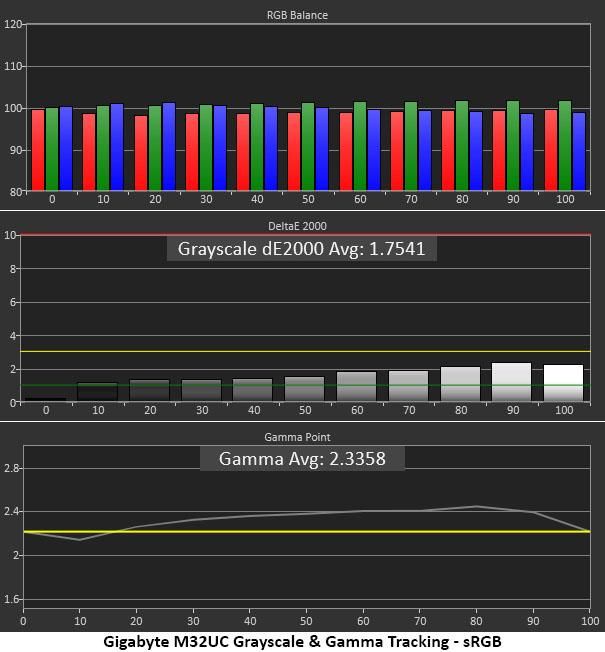
Task: Click the RGB Balance chart title
Action: pyautogui.click(x=297, y=15)
